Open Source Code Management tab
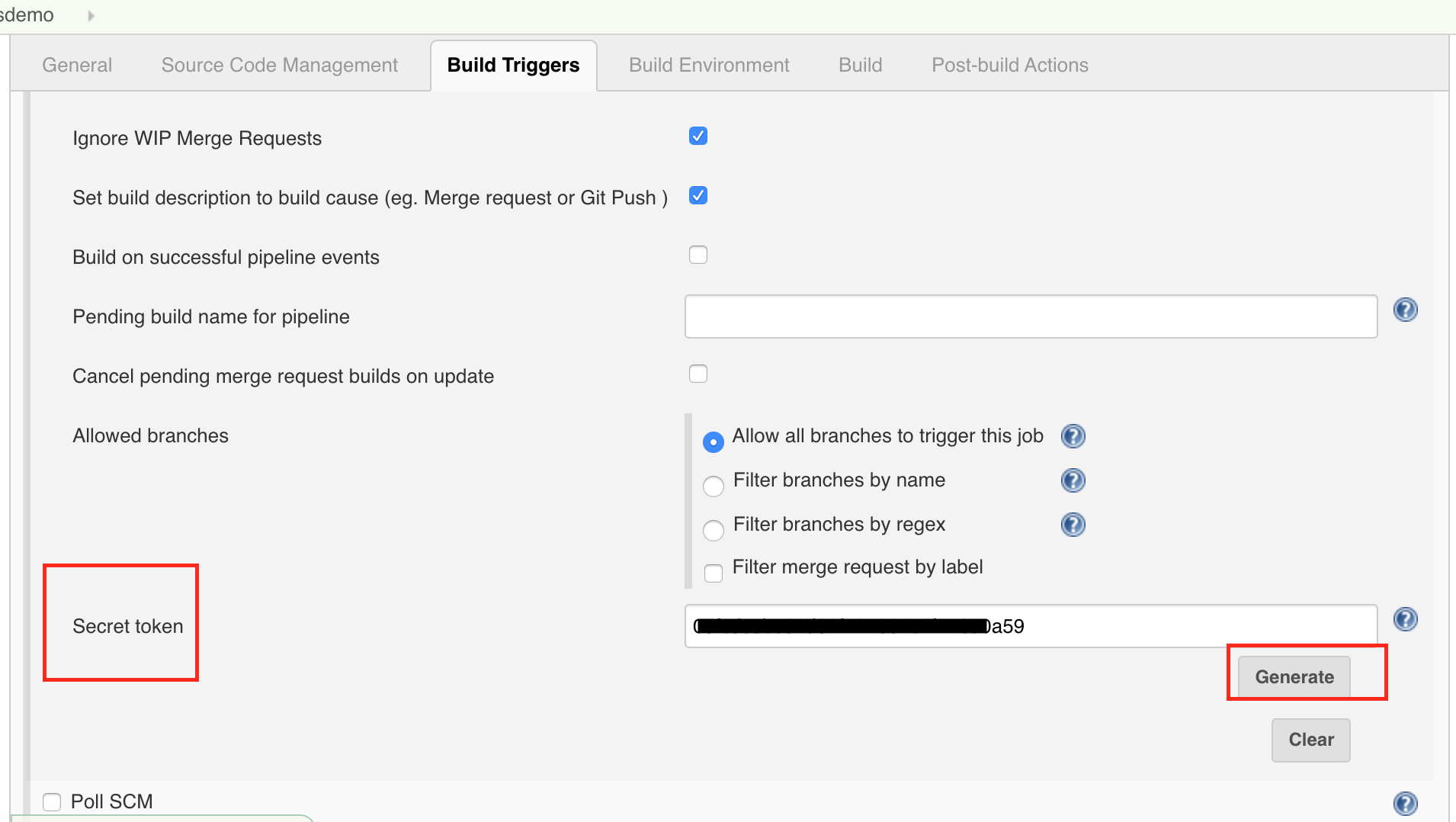 [x=279, y=66]
